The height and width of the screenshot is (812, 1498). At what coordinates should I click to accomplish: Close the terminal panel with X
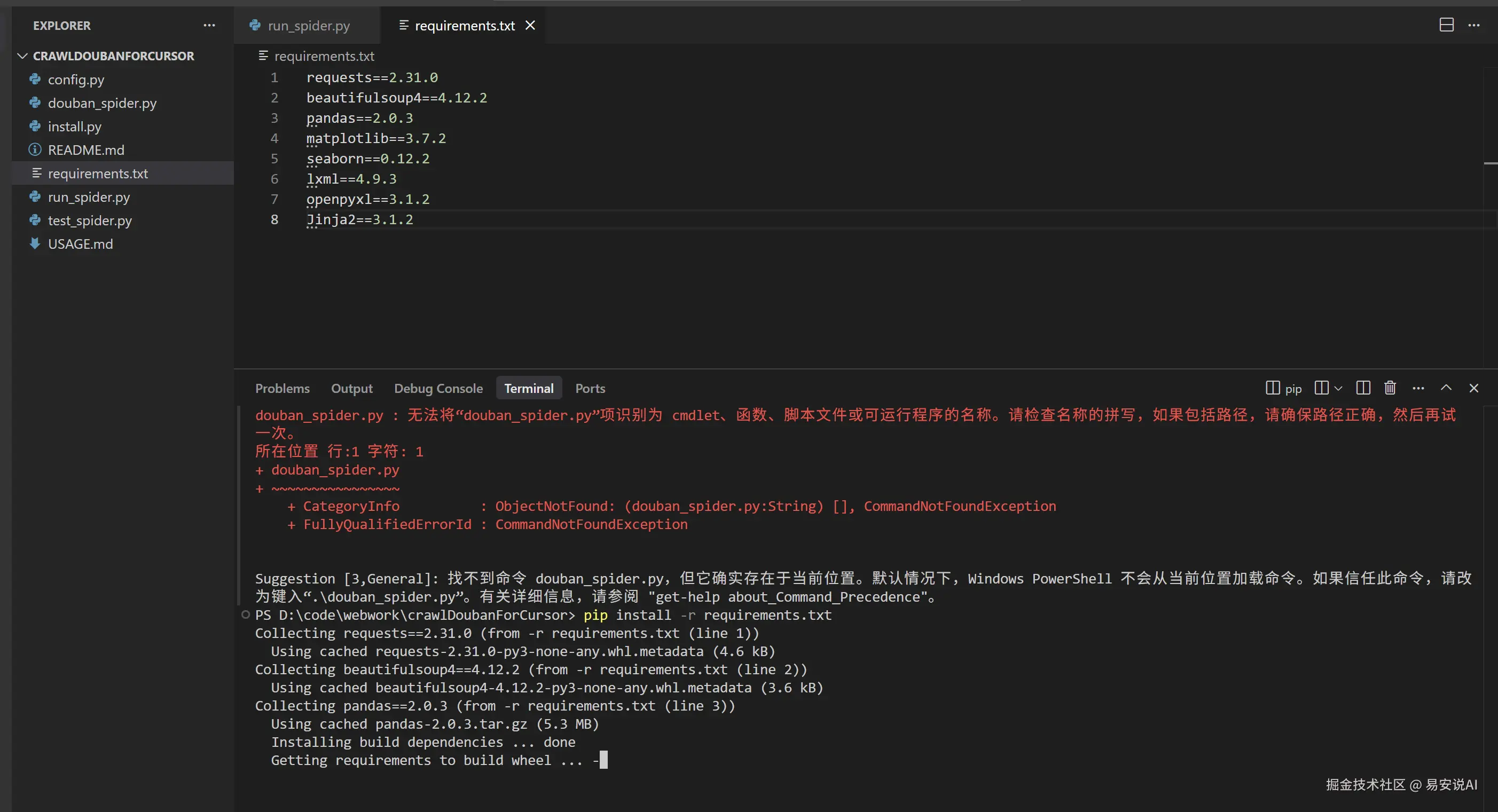tap(1473, 388)
